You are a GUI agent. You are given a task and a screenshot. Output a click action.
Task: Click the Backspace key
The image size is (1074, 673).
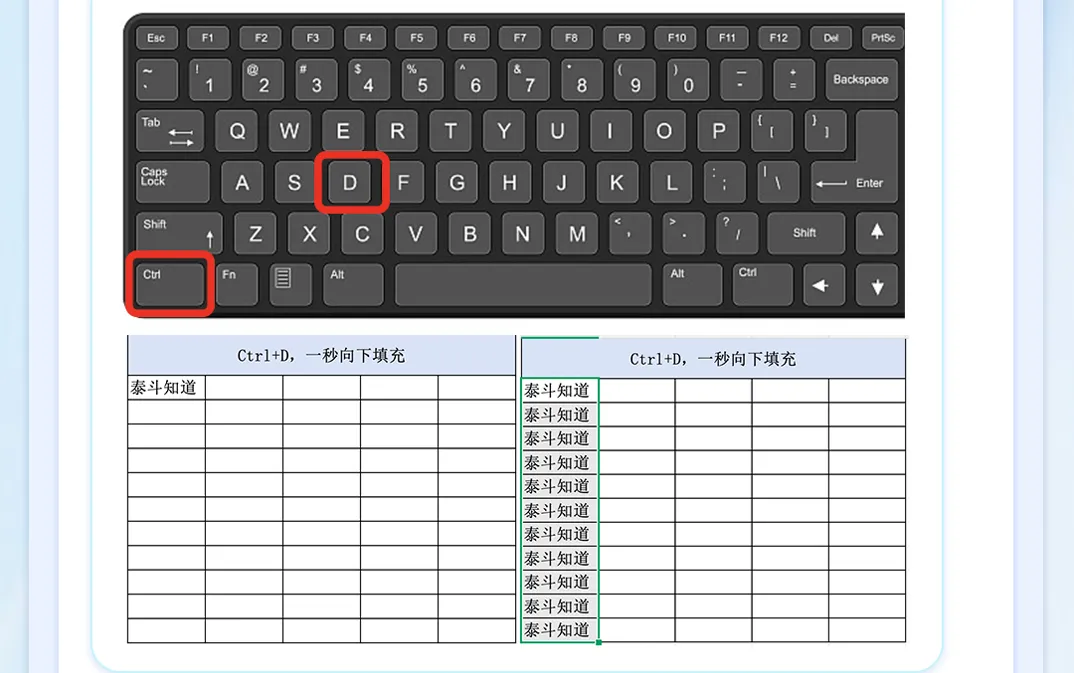(861, 79)
